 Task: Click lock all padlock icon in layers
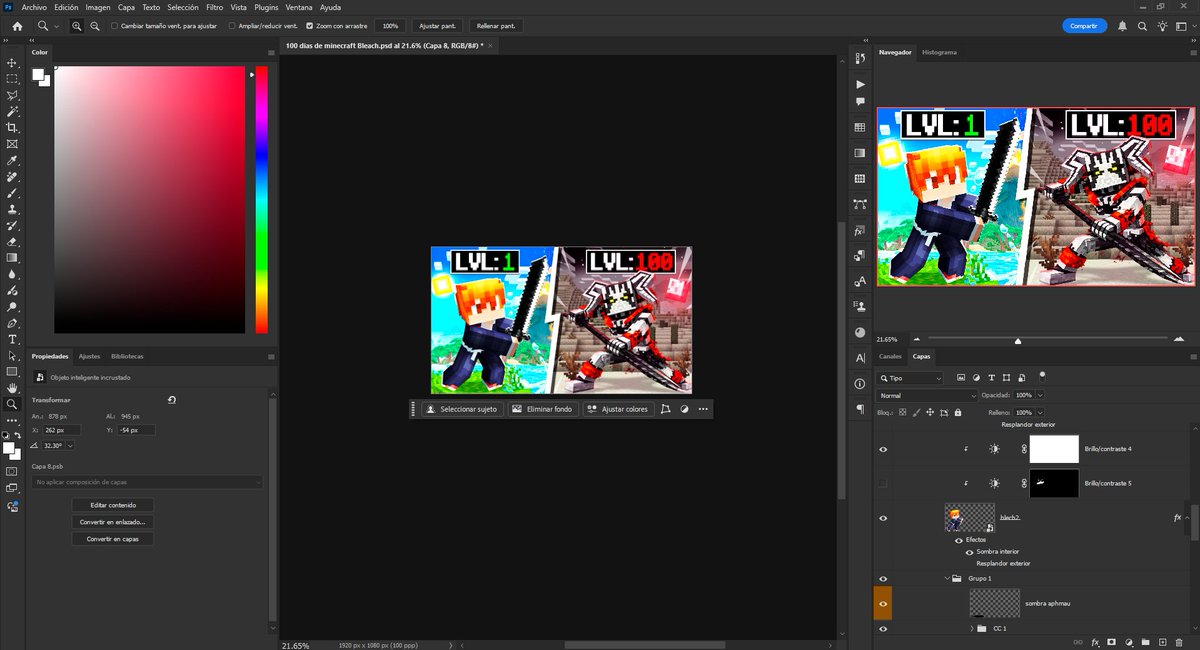point(959,412)
